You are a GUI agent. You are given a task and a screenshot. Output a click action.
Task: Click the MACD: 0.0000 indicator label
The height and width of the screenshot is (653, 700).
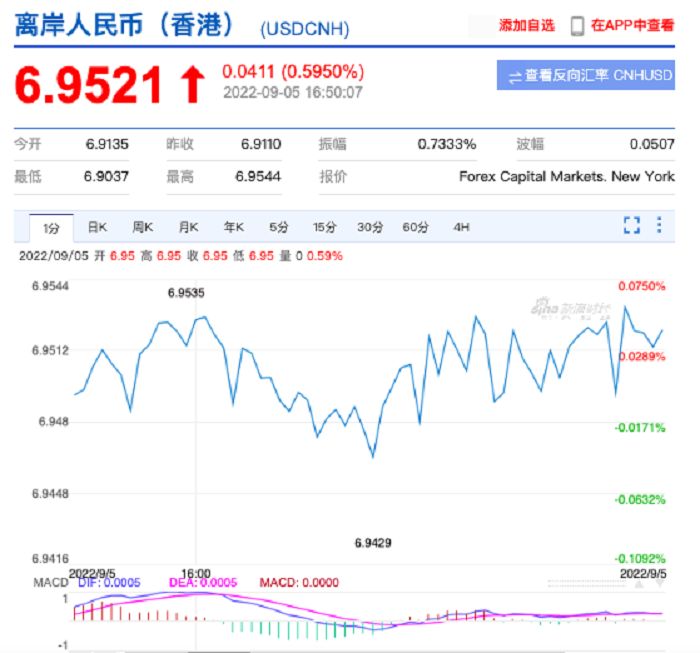[x=299, y=582]
